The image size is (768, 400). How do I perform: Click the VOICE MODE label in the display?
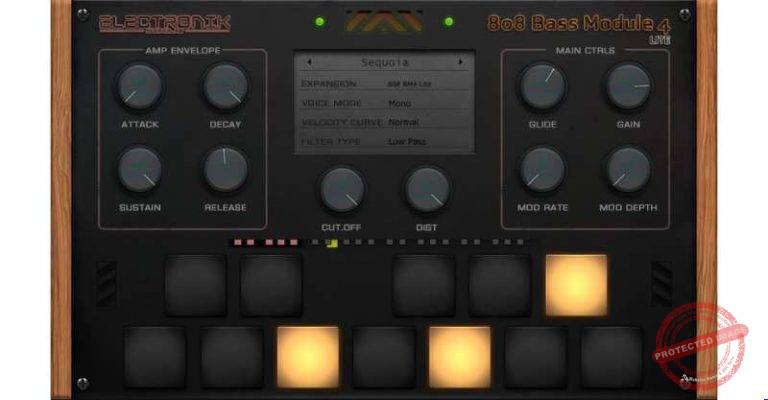332,103
